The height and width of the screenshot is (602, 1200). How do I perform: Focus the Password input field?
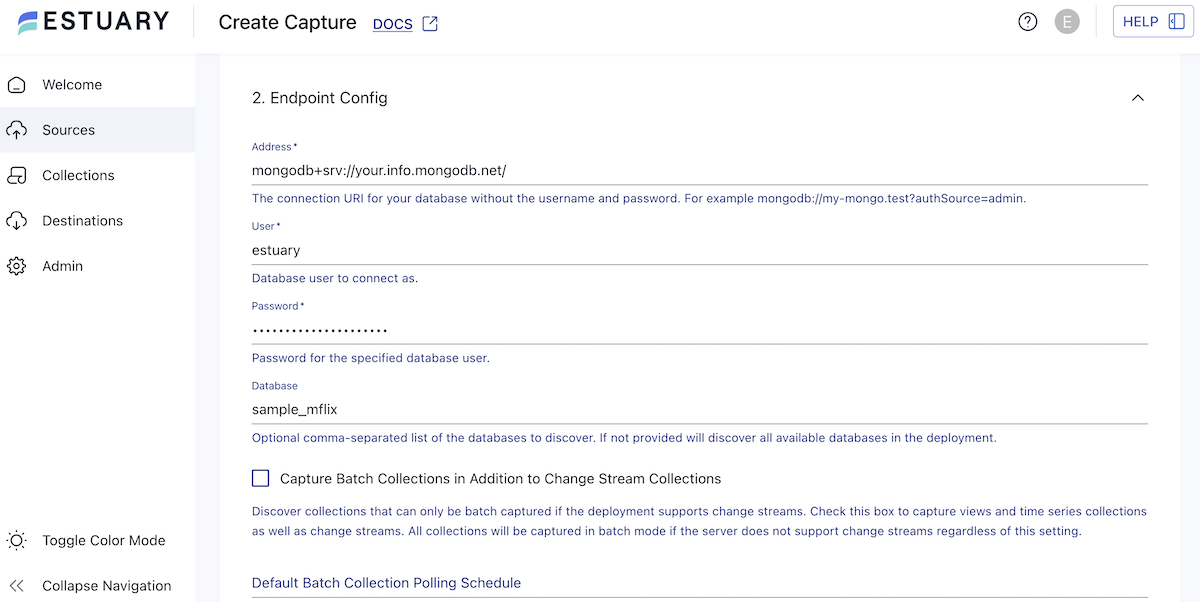click(x=700, y=330)
